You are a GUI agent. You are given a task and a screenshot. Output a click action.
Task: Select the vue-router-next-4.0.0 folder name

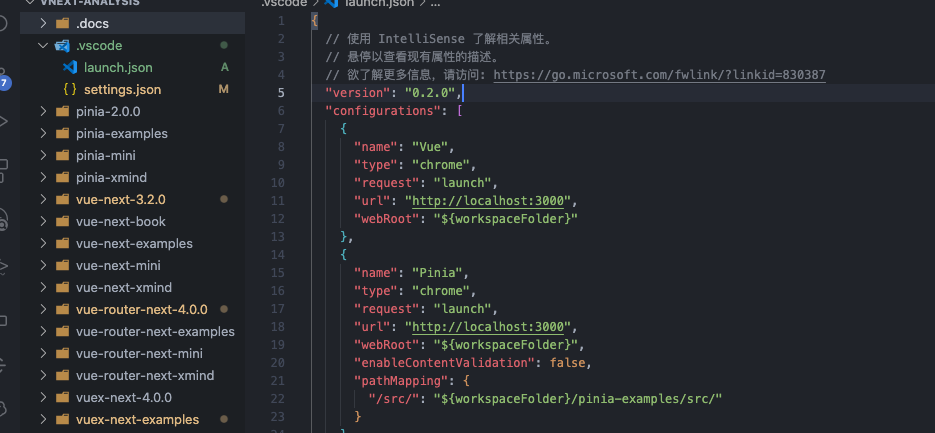[x=142, y=310]
